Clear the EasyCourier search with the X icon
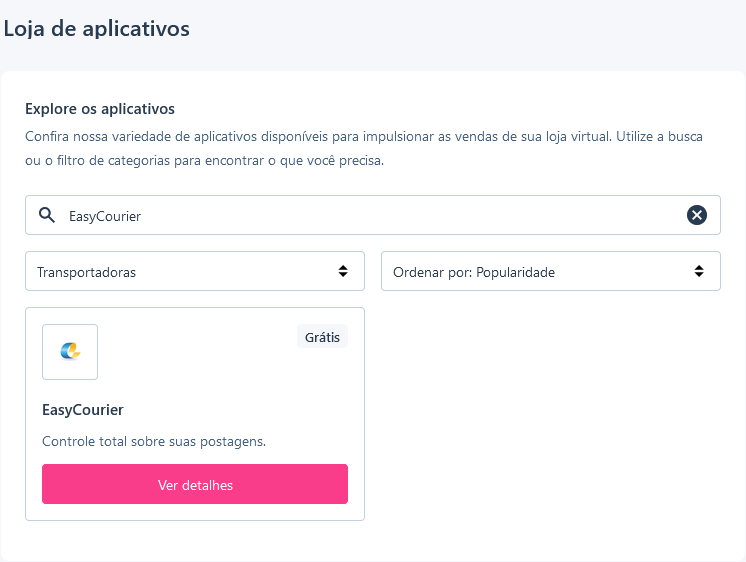746x562 pixels. pos(697,215)
